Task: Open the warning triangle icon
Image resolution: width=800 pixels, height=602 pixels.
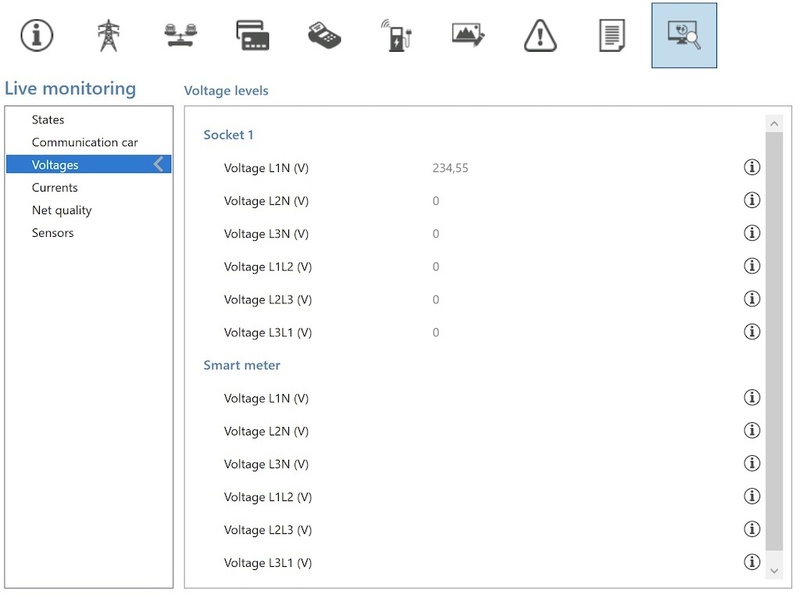Action: click(x=540, y=35)
